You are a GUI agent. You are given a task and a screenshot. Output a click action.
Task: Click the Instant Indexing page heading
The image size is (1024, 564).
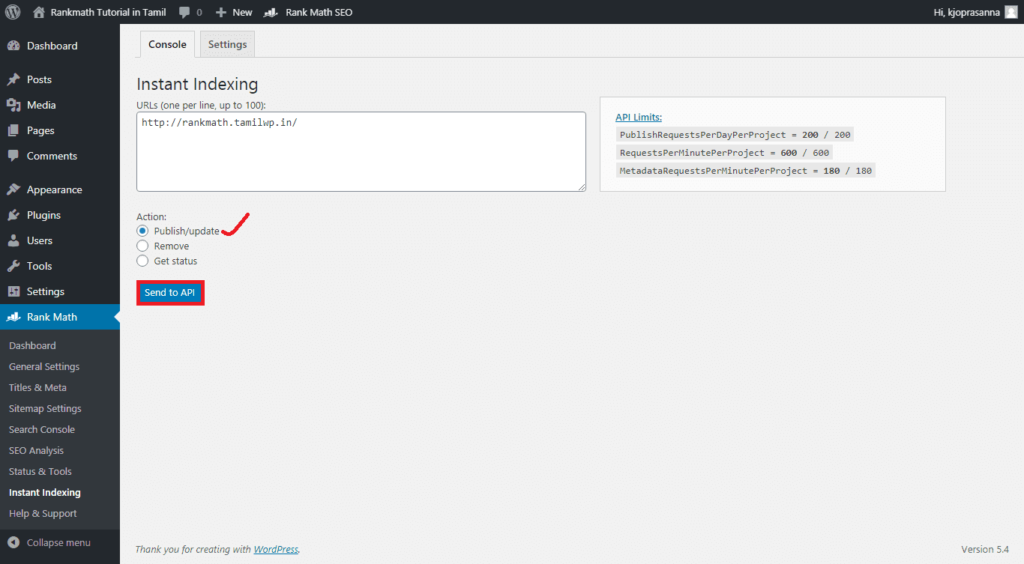pos(197,84)
